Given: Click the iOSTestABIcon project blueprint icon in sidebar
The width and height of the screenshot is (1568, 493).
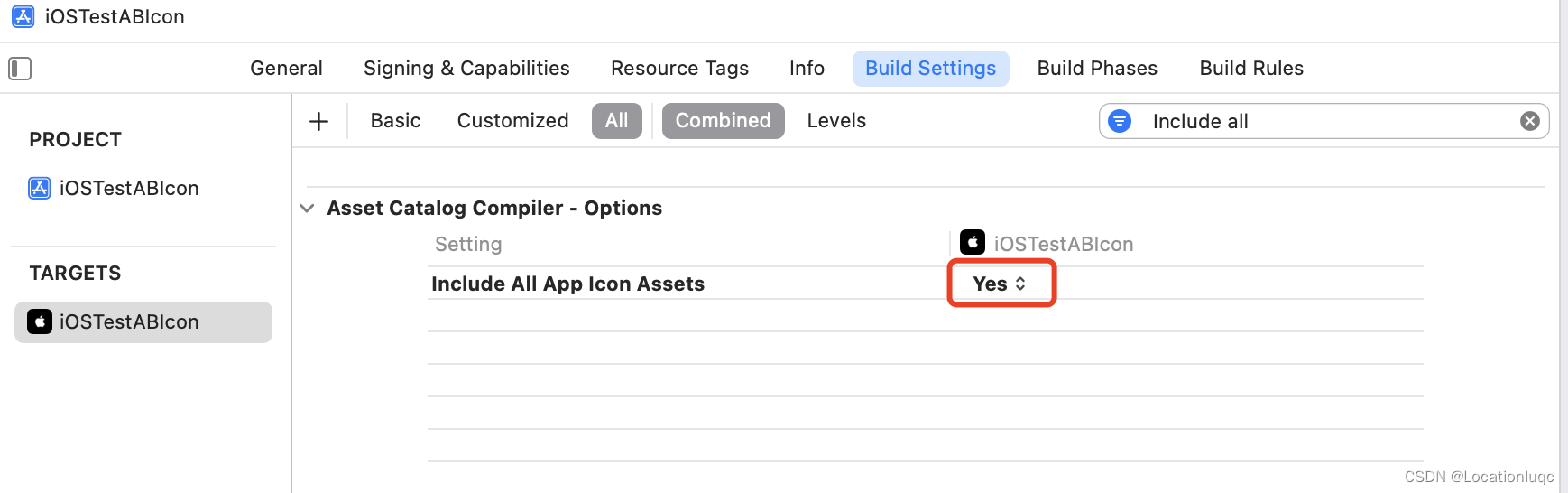Looking at the screenshot, I should (x=40, y=188).
